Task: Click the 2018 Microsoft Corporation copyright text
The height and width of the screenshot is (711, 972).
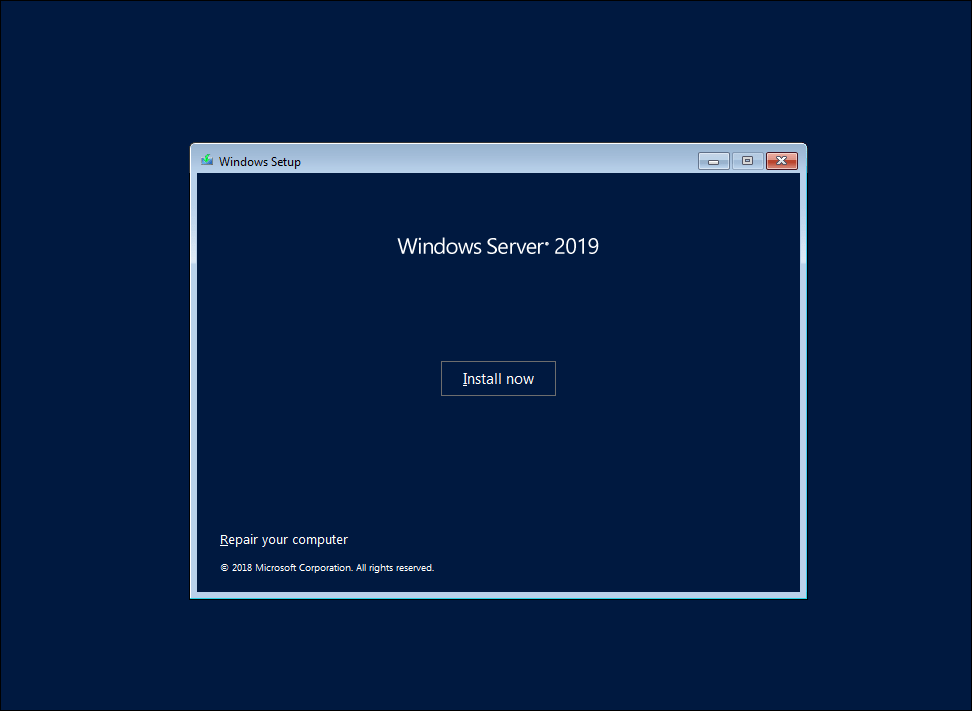Action: point(327,567)
